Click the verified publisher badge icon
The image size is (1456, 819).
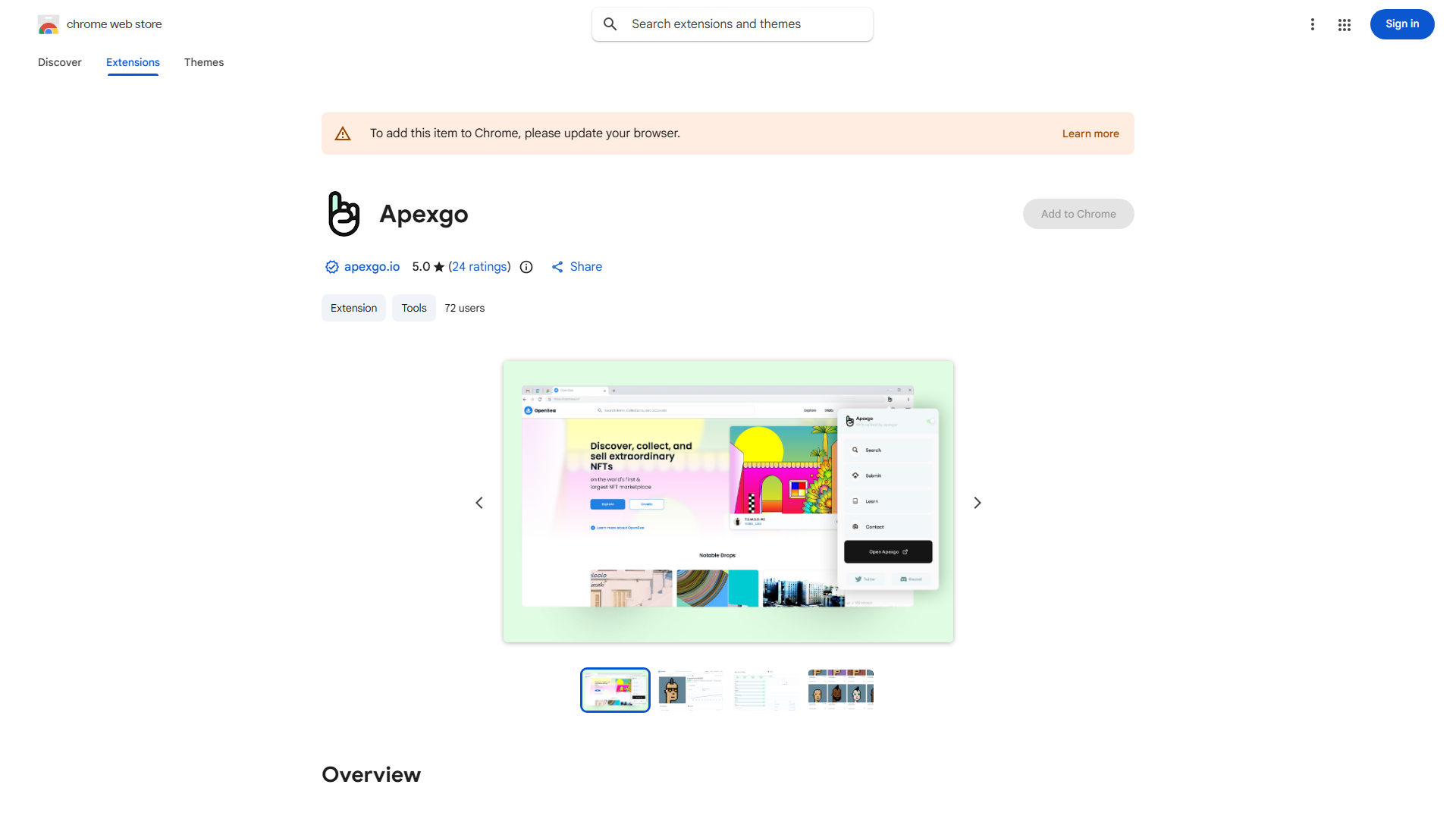pyautogui.click(x=331, y=267)
